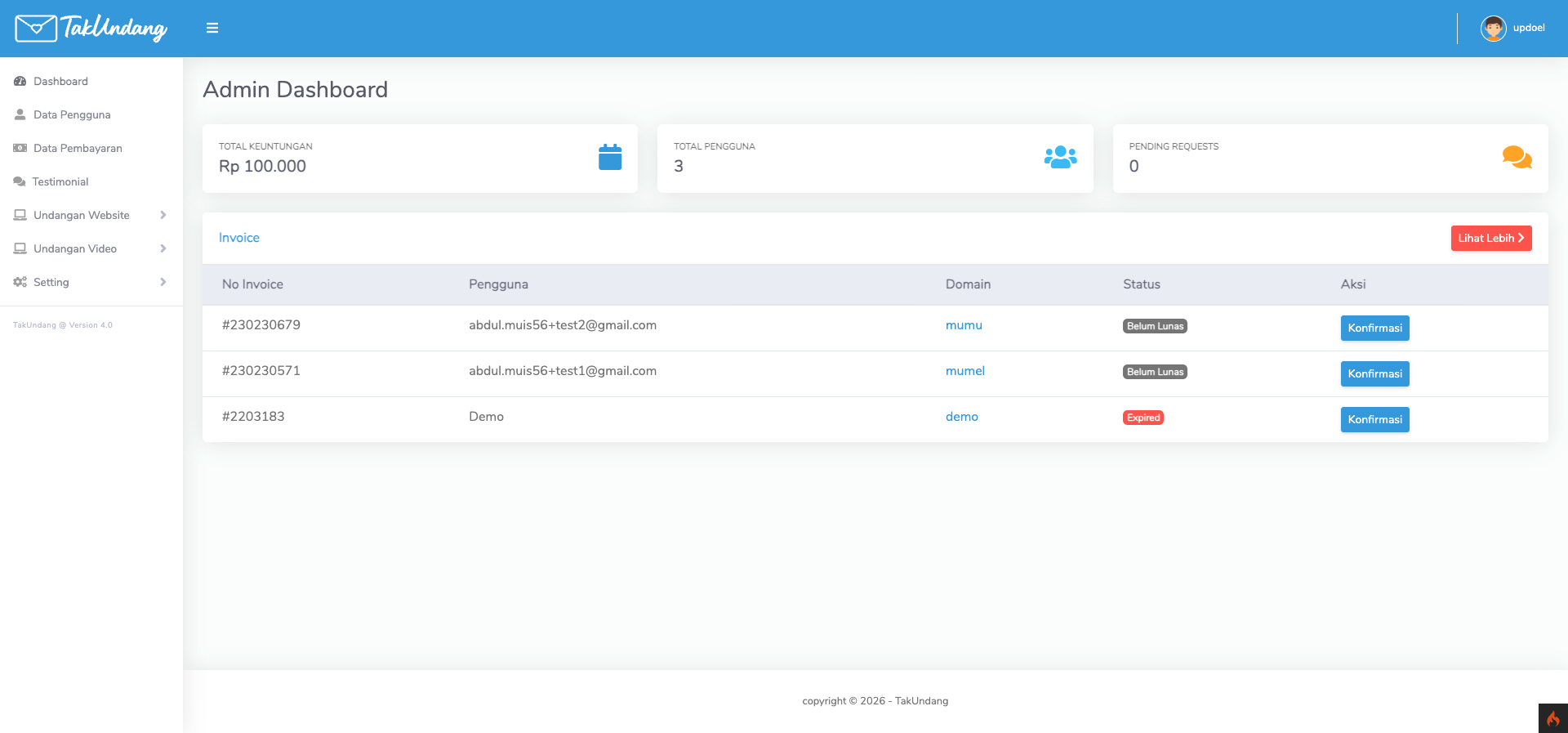The height and width of the screenshot is (733, 1568).
Task: Expand the Undangan Website submenu chevron
Action: coord(163,215)
